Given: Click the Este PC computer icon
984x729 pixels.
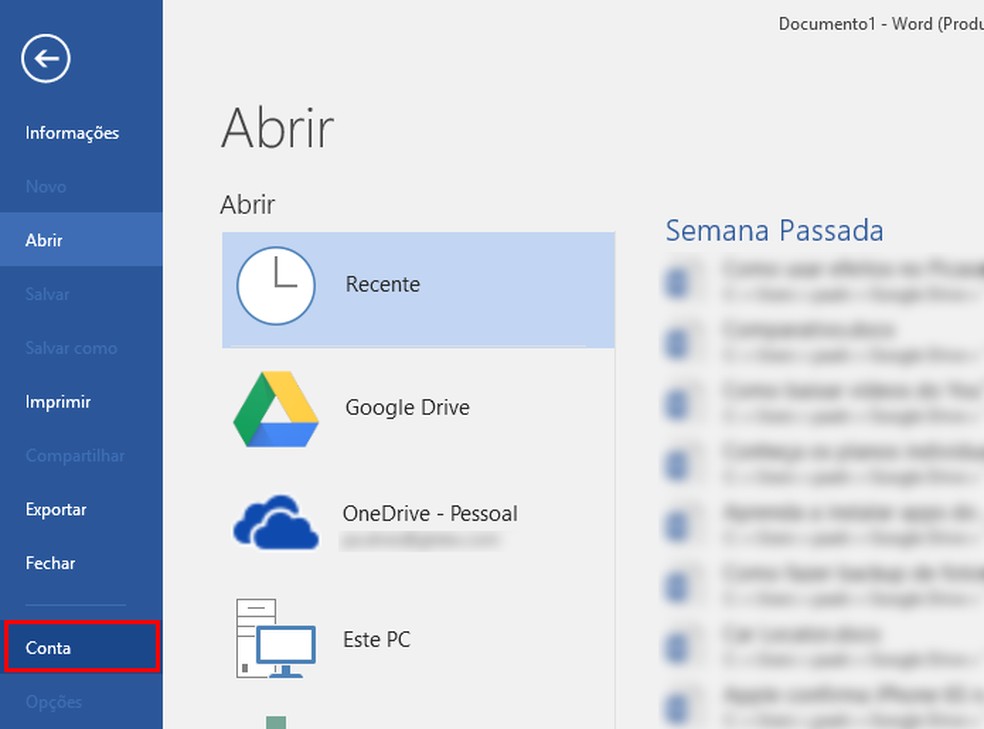Looking at the screenshot, I should [275, 639].
